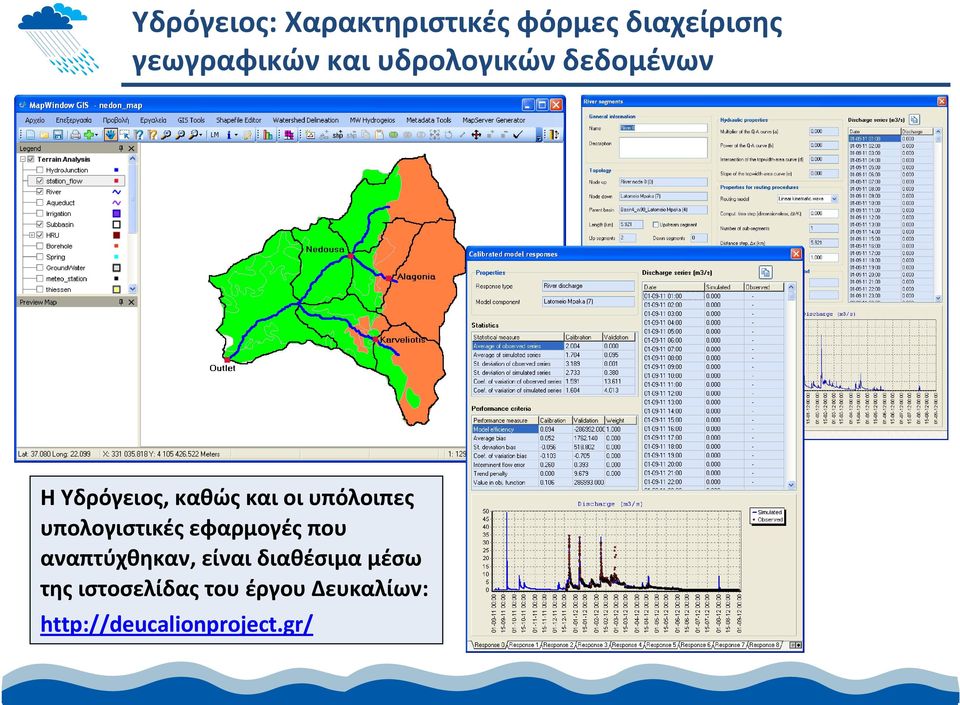Click the second magnifier zoom tool
The width and height of the screenshot is (960, 705).
180,135
